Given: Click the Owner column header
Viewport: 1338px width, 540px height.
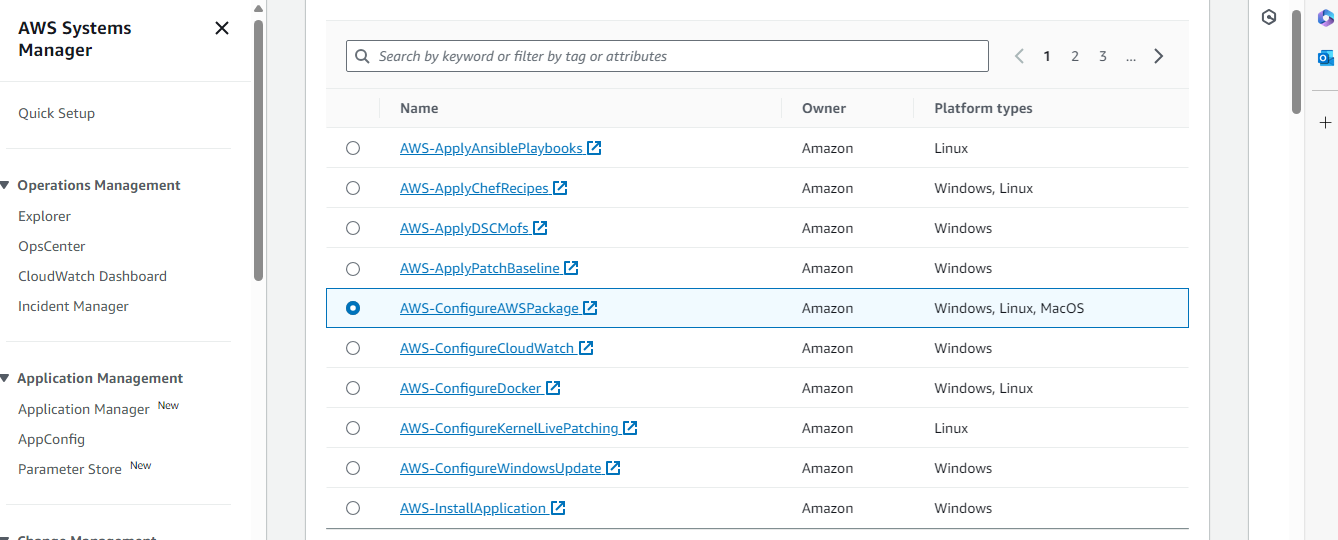Looking at the screenshot, I should pos(824,108).
